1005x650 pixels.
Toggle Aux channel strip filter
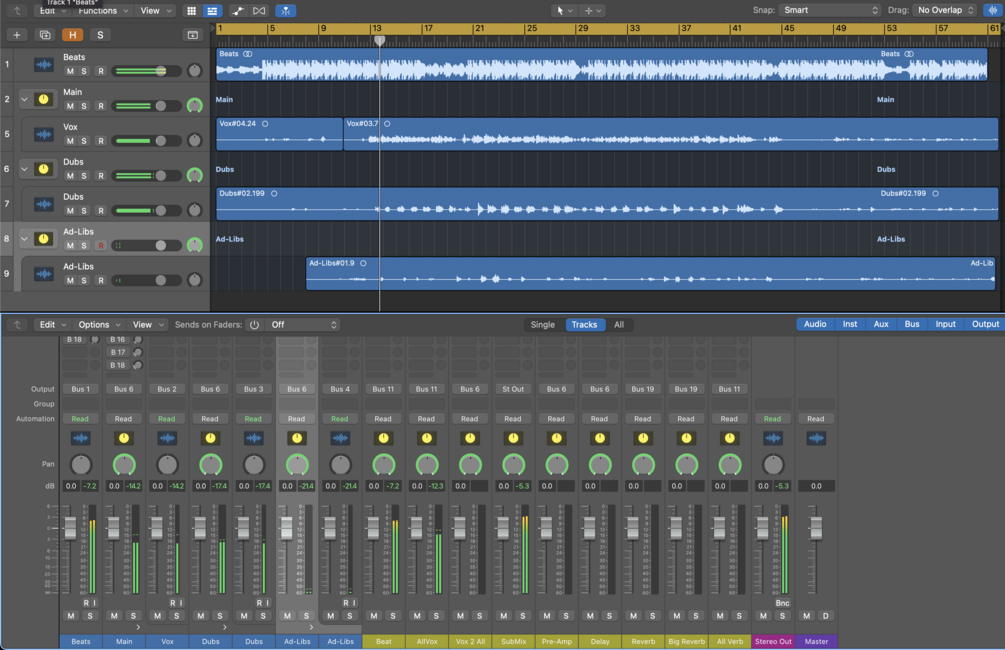click(x=881, y=324)
